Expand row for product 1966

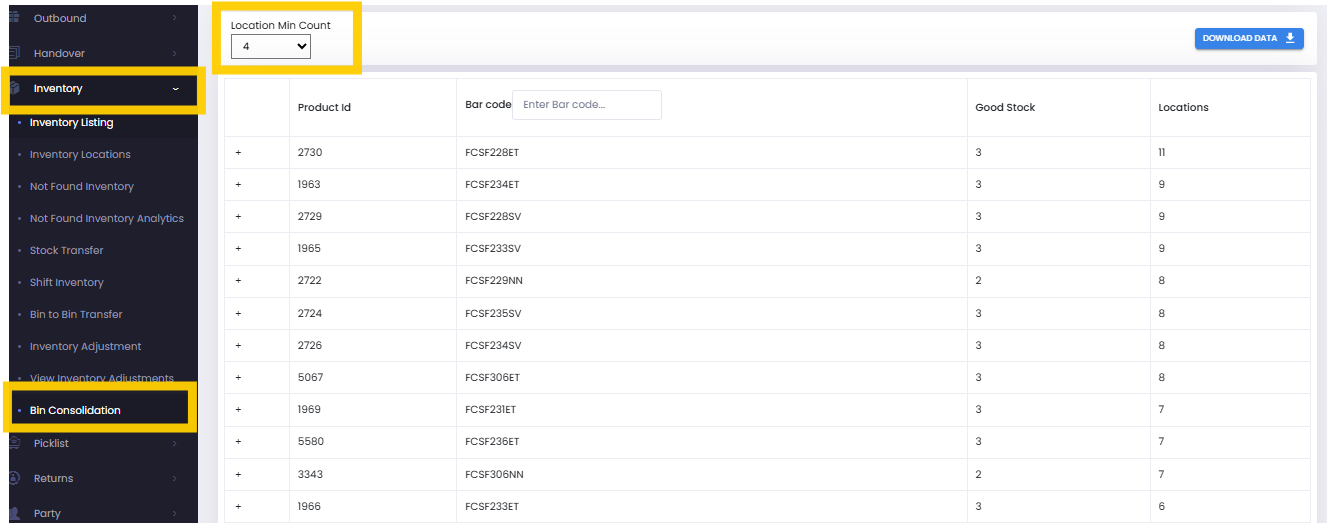click(238, 506)
